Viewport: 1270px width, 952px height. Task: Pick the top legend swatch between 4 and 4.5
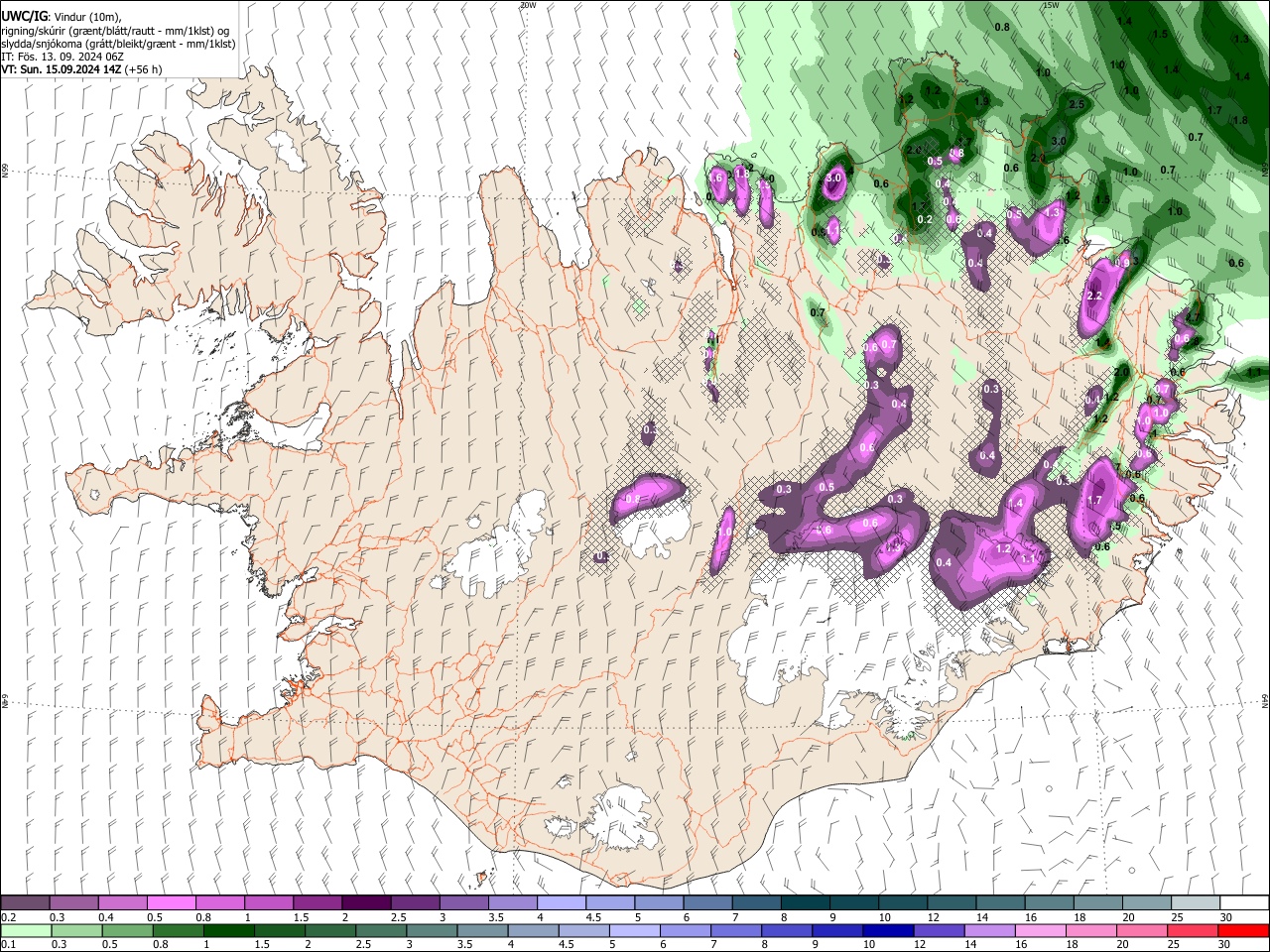562,902
